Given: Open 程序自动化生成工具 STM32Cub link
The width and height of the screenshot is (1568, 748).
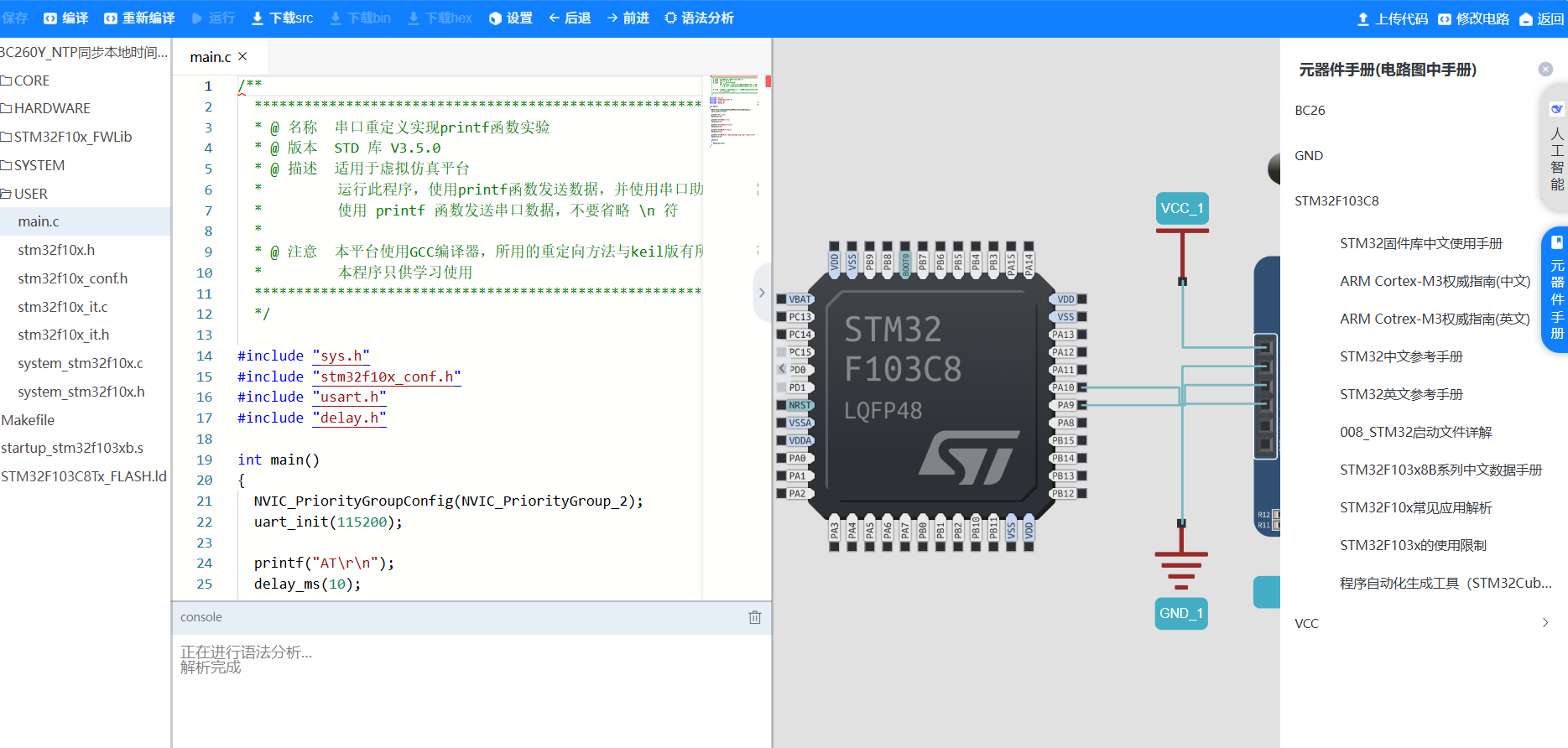Looking at the screenshot, I should pos(1446,584).
